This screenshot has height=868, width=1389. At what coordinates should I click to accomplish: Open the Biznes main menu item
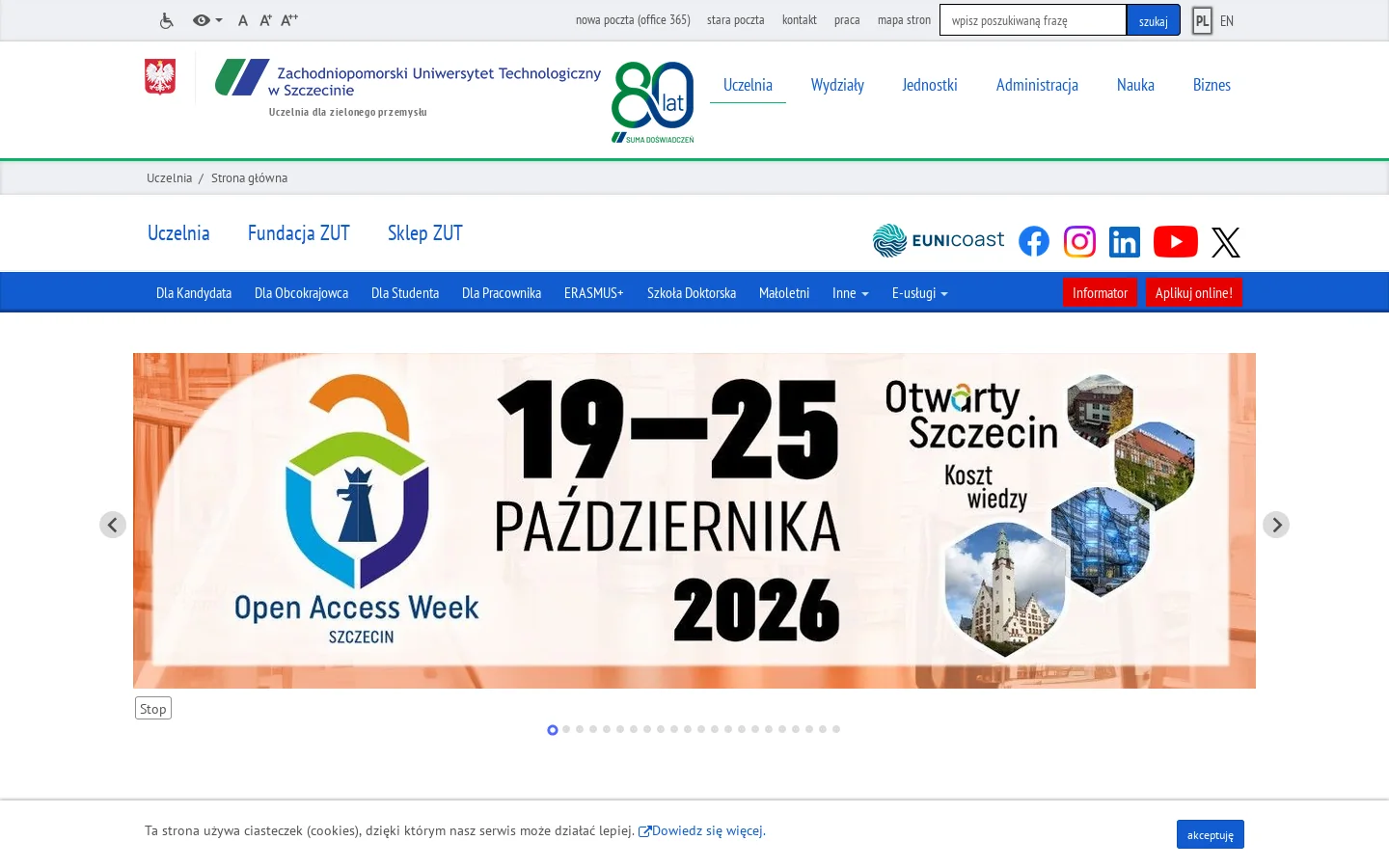(1212, 85)
